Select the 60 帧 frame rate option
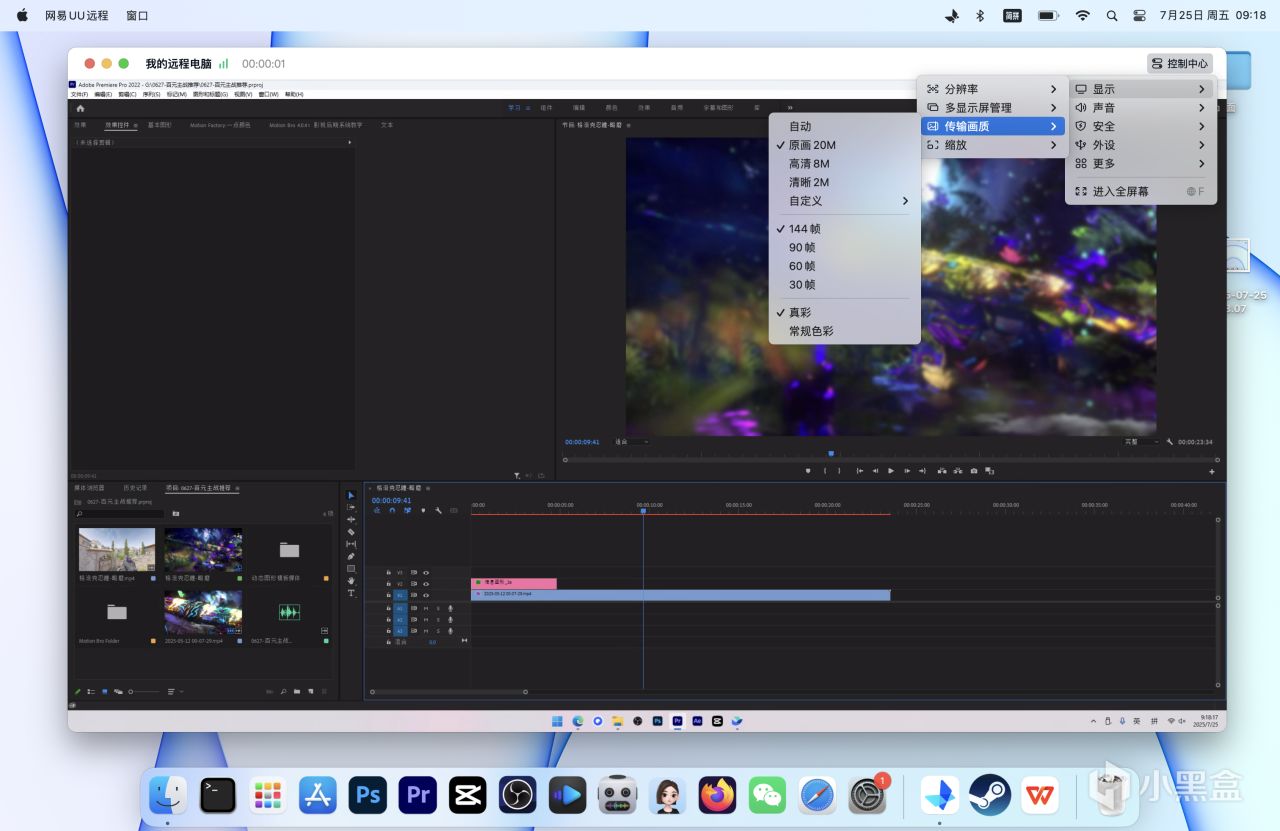 tap(802, 266)
